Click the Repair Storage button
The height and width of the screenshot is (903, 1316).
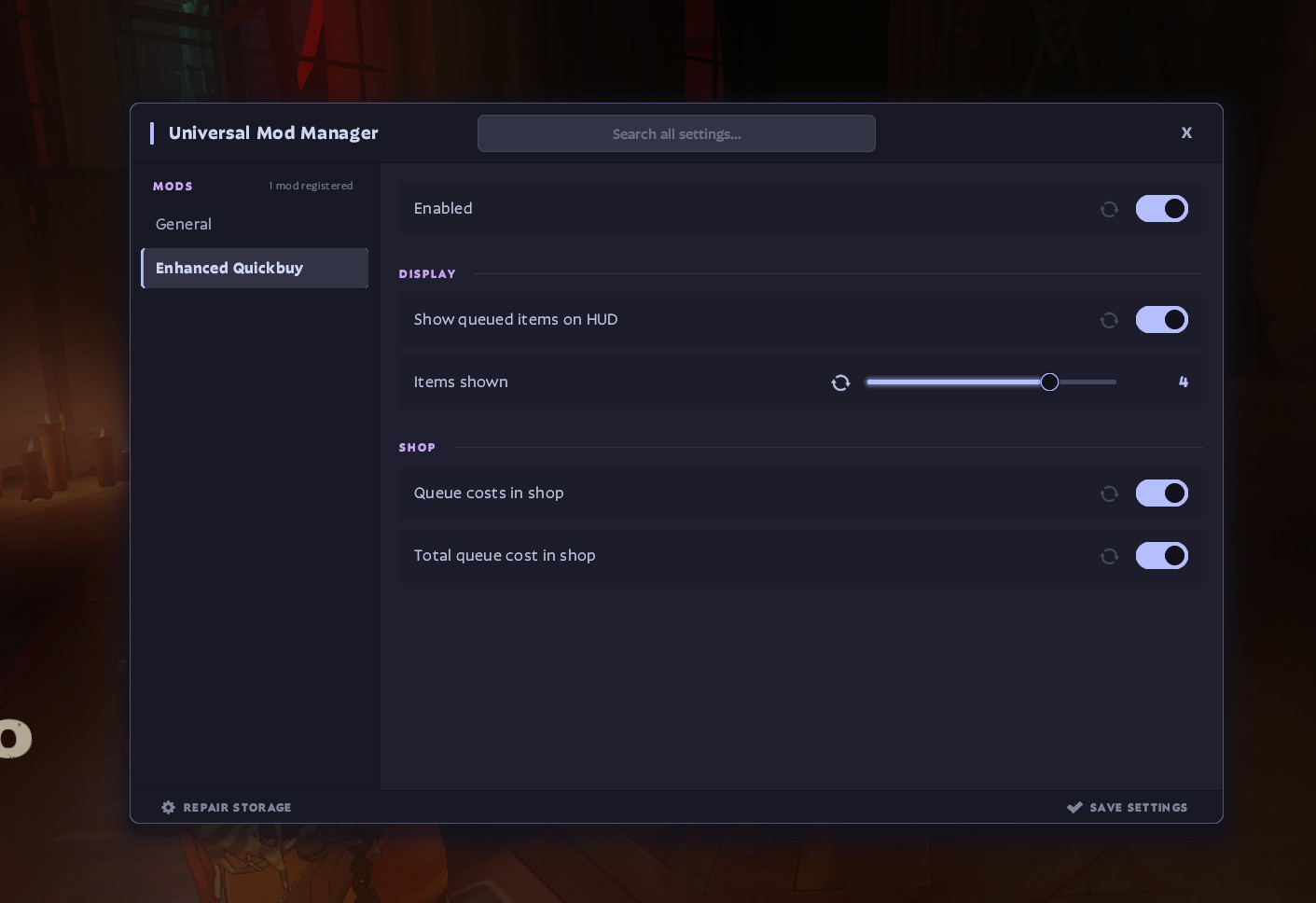226,807
